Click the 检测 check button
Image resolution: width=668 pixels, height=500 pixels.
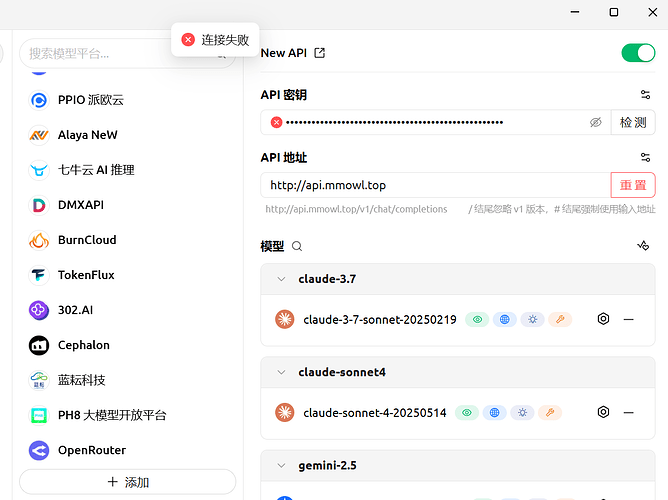point(633,123)
